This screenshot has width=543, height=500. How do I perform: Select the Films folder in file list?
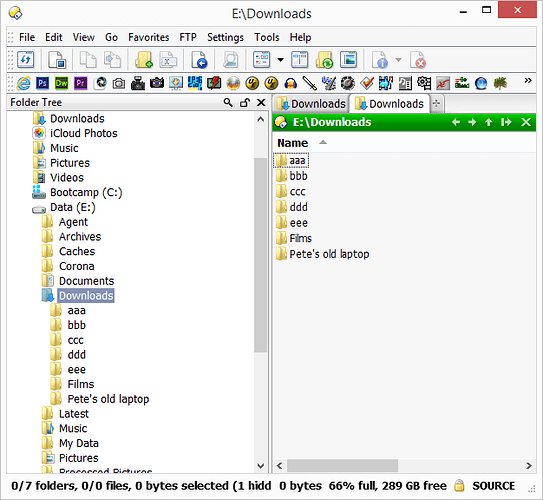(294, 239)
